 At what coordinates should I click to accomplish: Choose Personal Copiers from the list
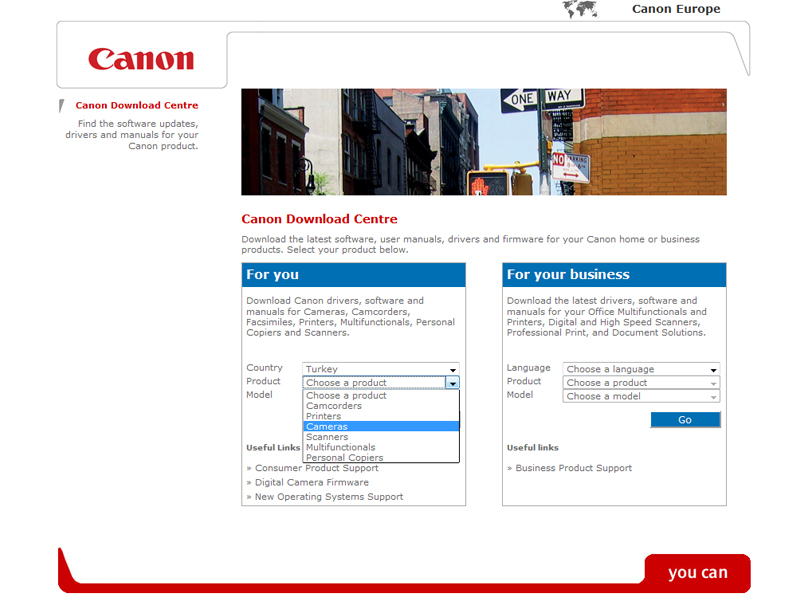[x=344, y=458]
